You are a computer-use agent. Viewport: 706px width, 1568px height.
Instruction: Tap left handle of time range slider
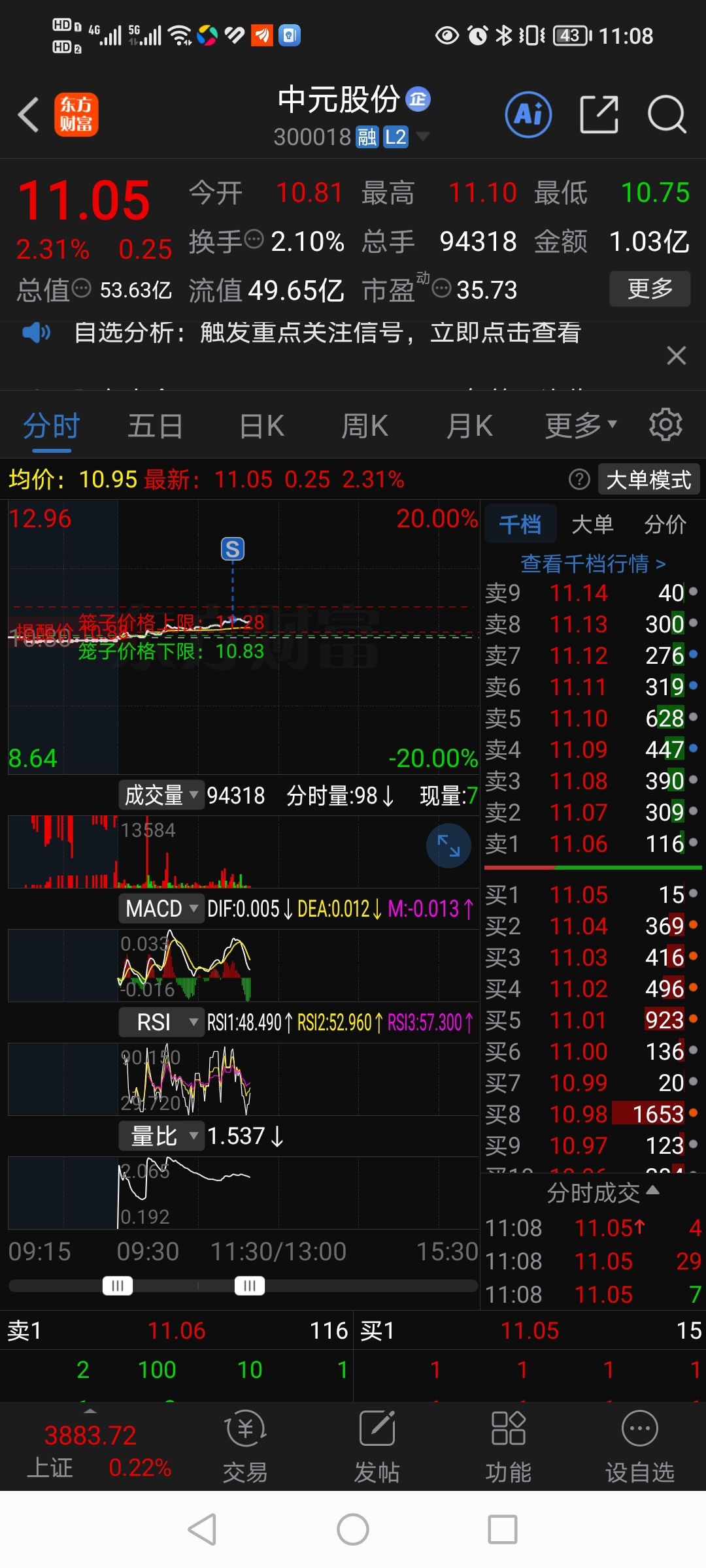click(x=118, y=1286)
